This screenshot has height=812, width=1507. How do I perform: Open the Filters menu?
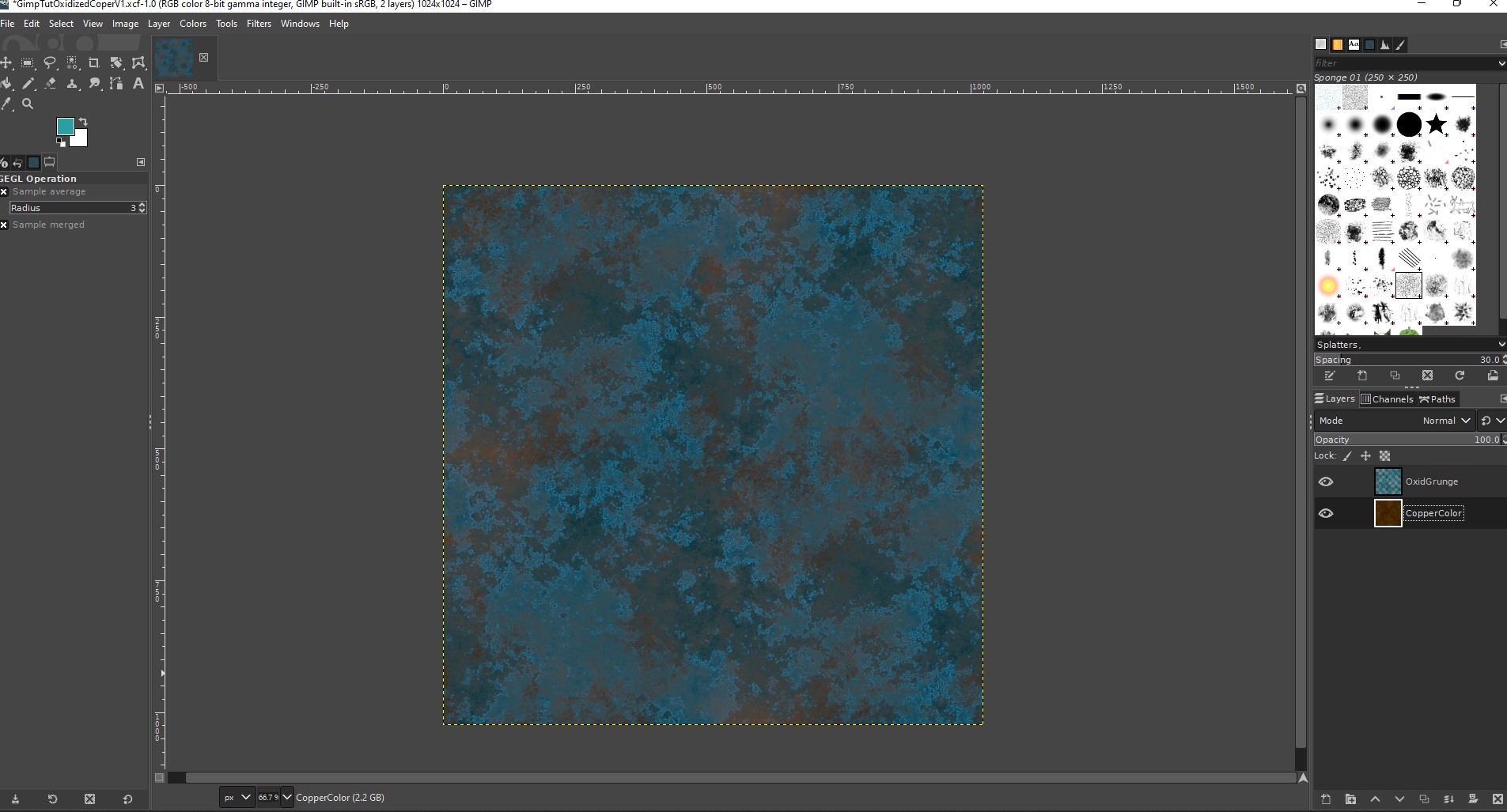click(259, 24)
